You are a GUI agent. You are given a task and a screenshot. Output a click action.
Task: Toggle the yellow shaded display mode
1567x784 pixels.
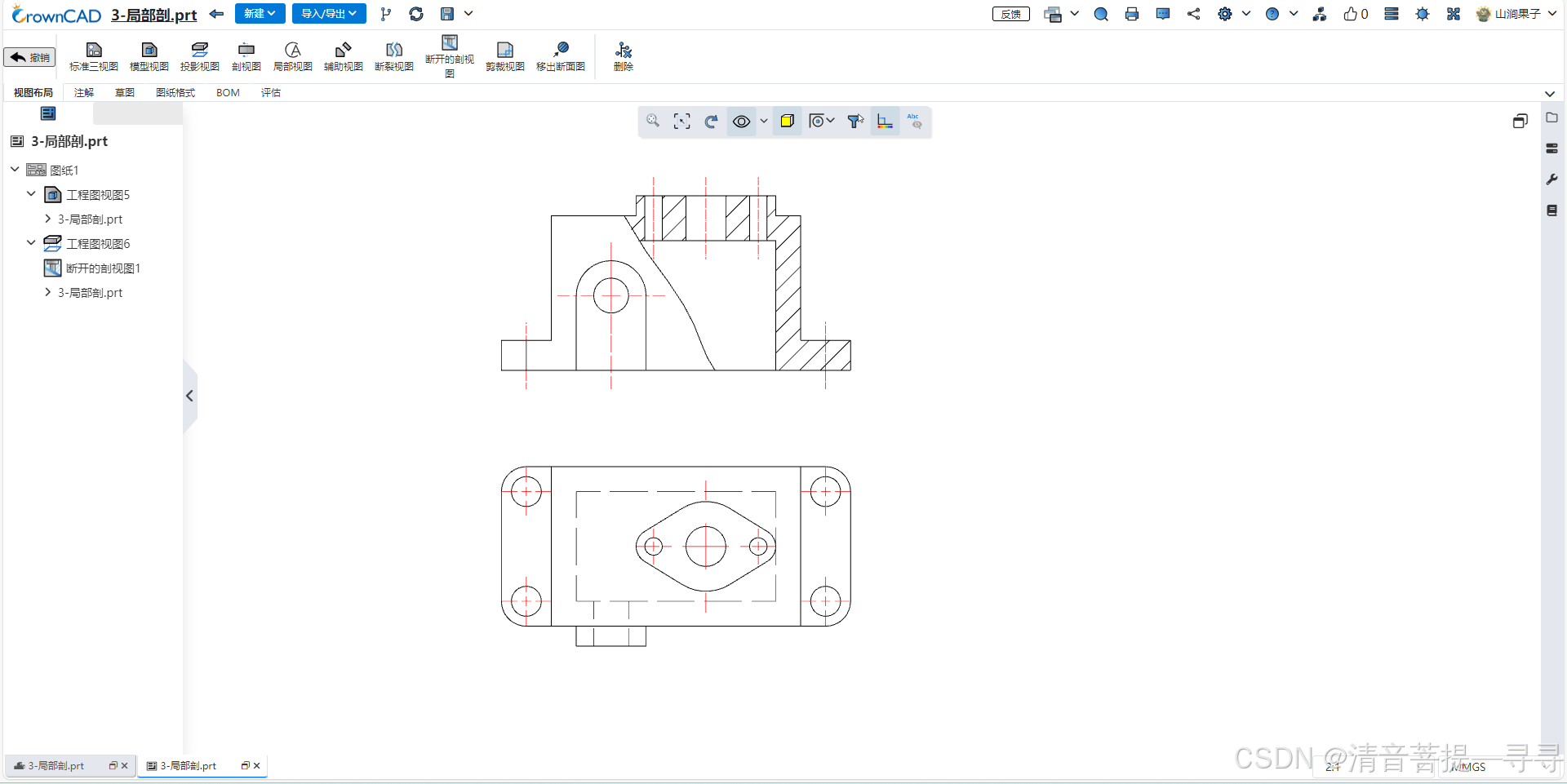(x=788, y=122)
